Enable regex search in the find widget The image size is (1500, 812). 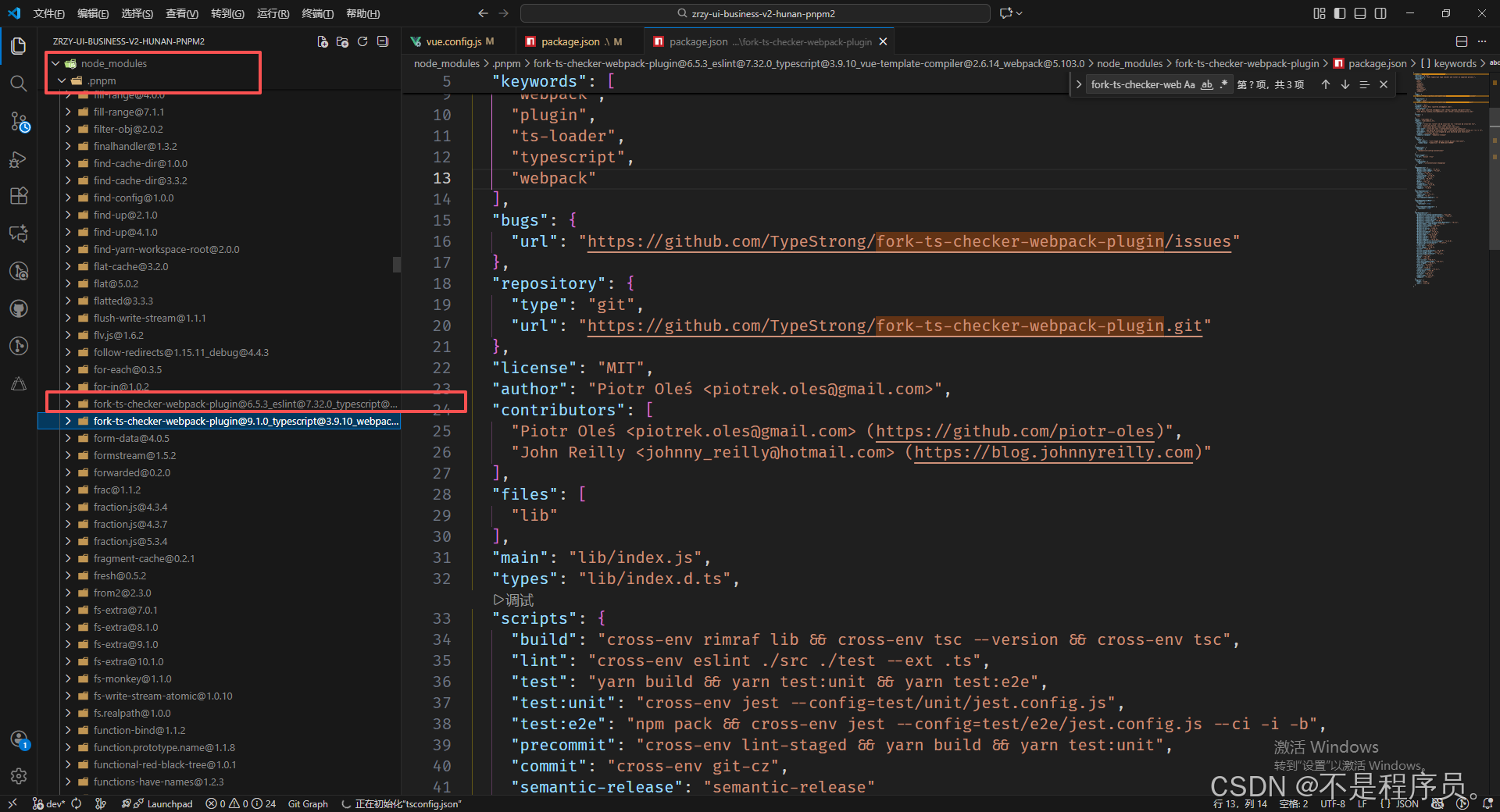click(x=1223, y=84)
